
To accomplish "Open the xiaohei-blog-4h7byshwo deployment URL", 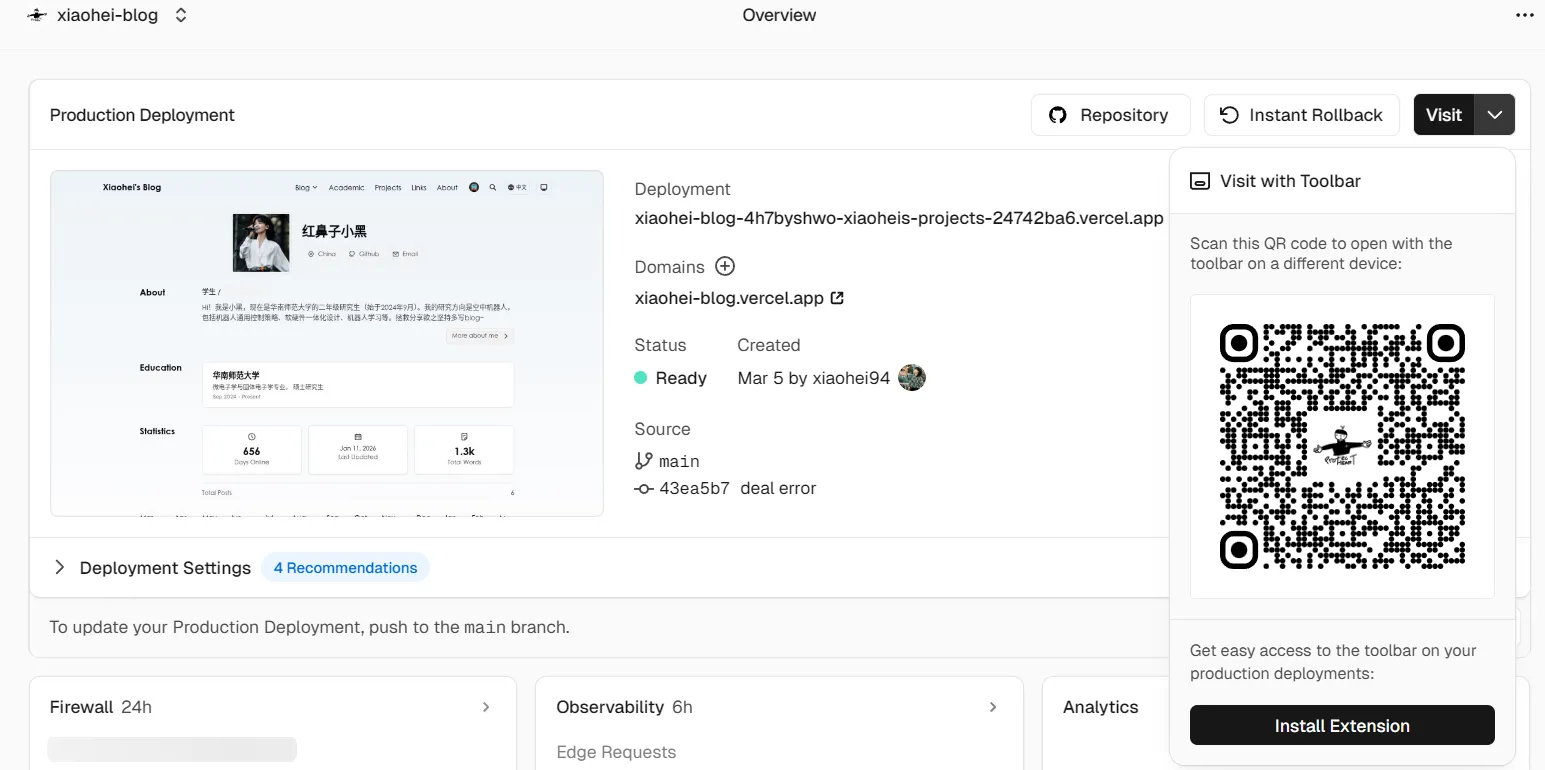I will [x=899, y=218].
